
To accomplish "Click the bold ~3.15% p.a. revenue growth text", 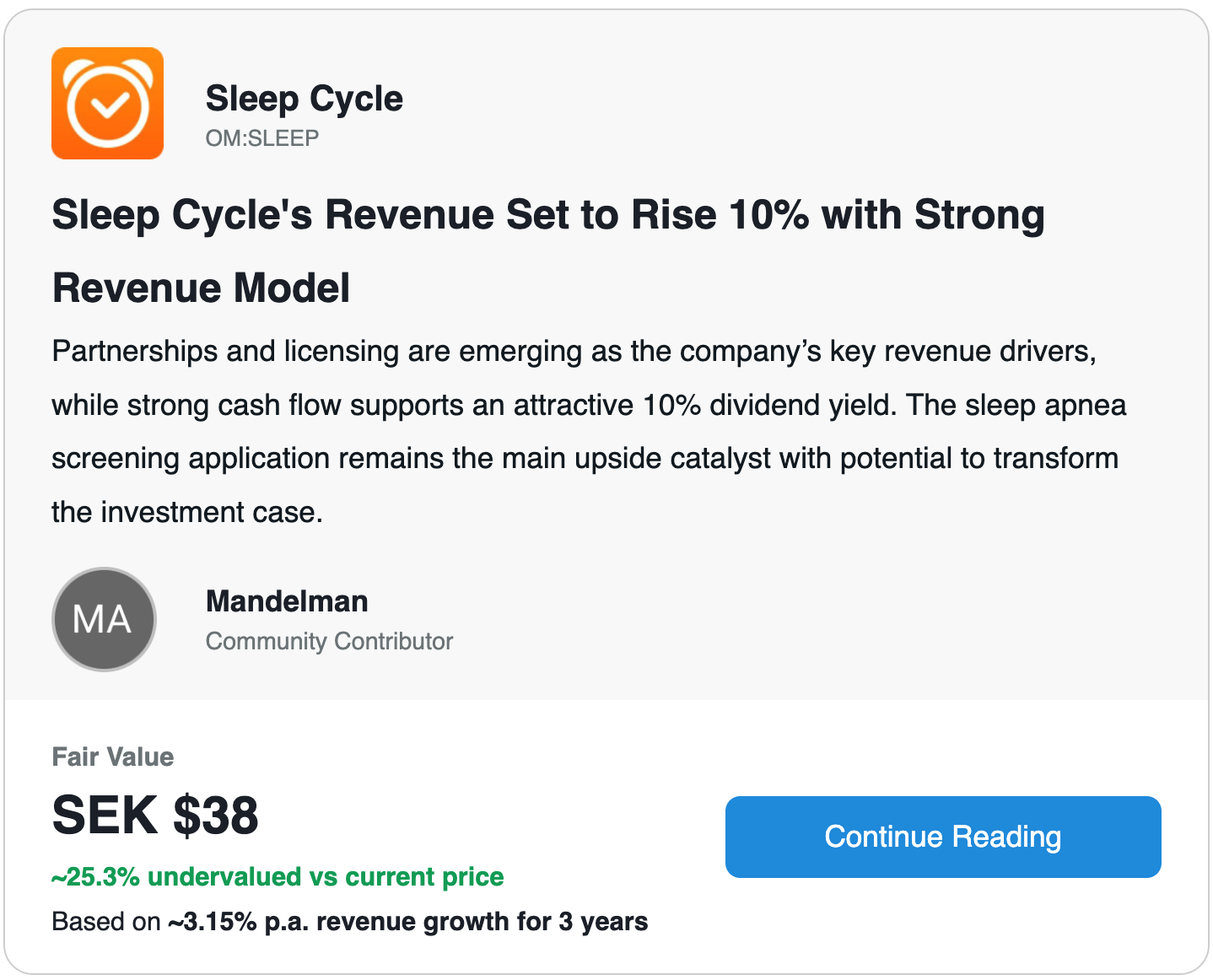I will 408,922.
